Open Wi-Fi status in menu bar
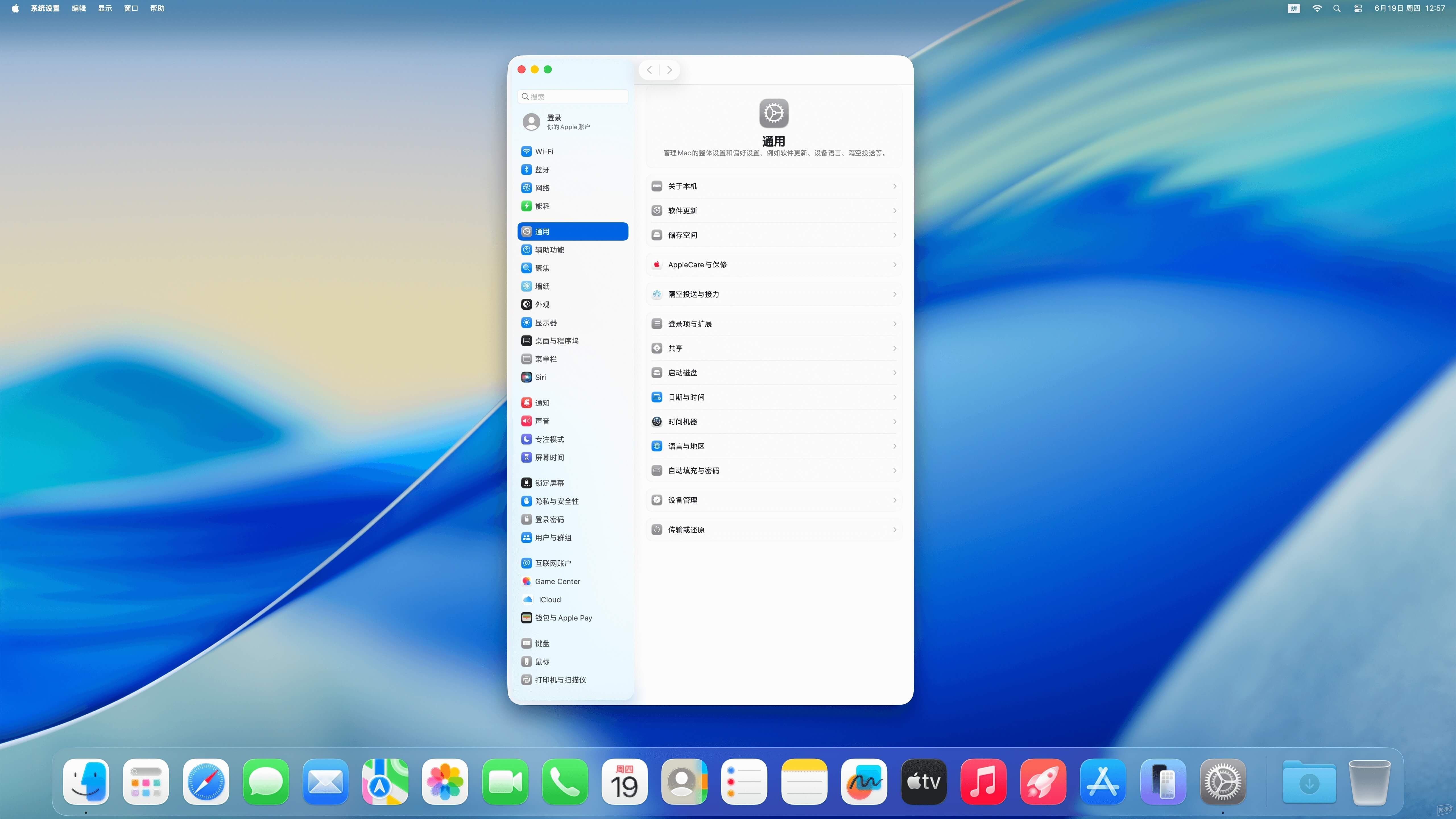The height and width of the screenshot is (819, 1456). click(x=1317, y=8)
